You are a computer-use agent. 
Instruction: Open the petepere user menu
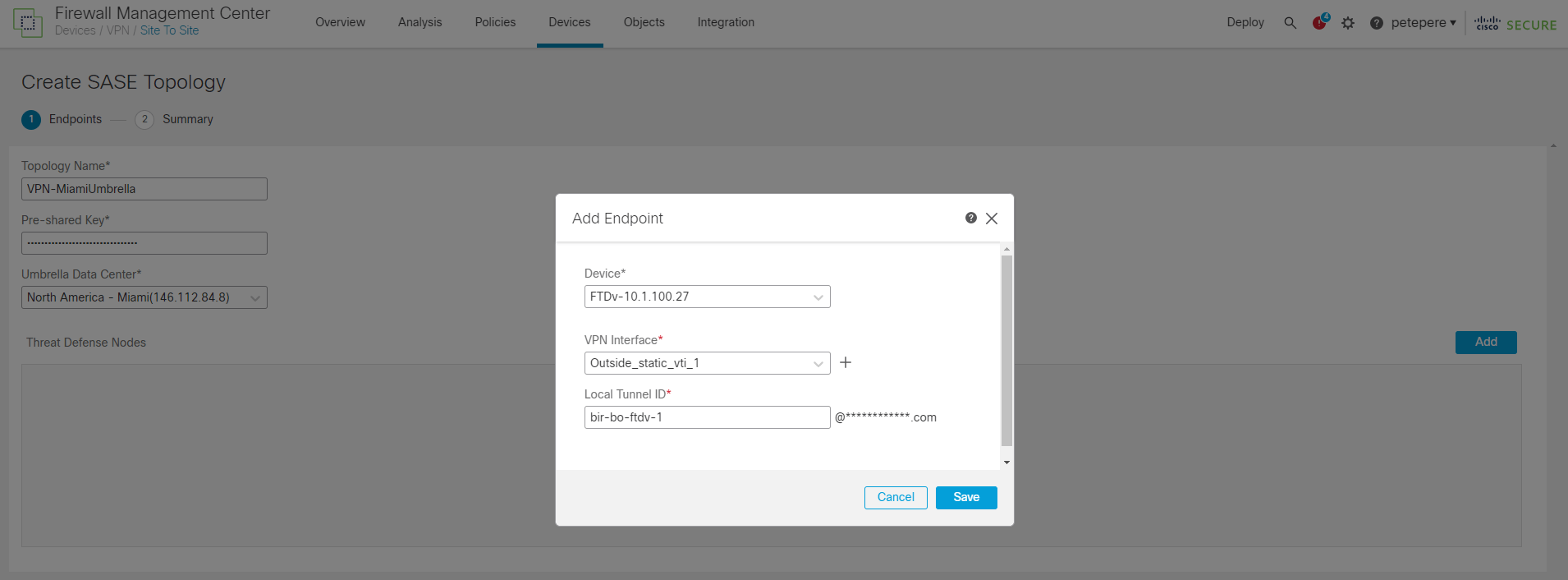[x=1424, y=23]
